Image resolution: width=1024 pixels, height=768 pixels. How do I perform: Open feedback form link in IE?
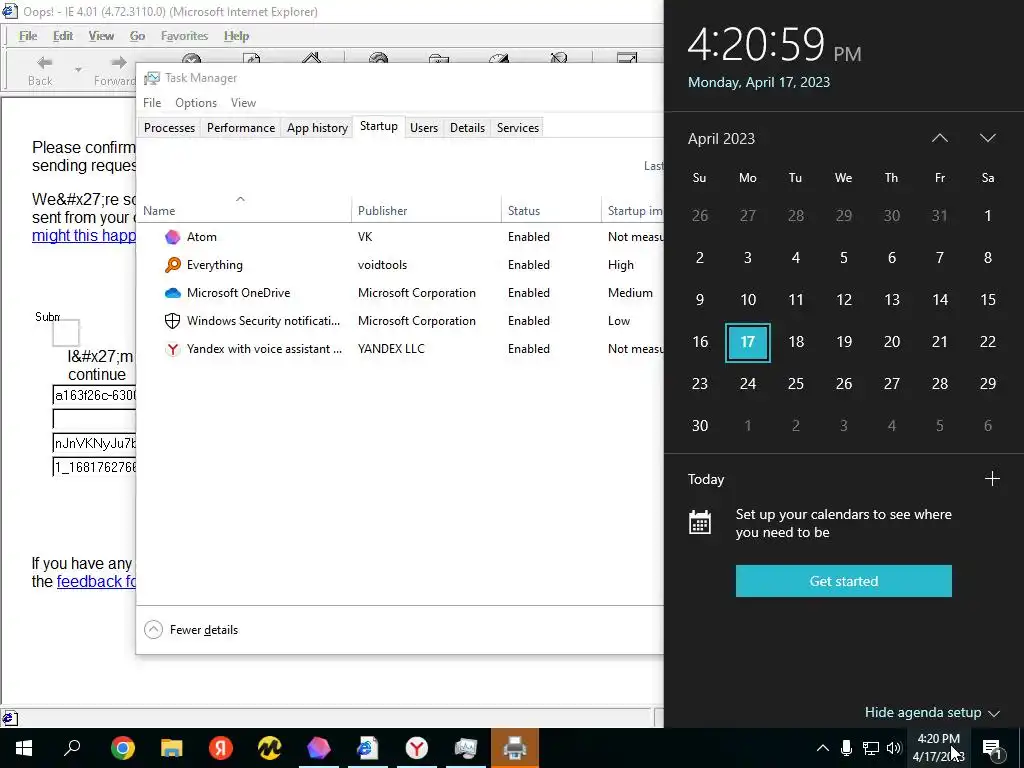pos(96,581)
